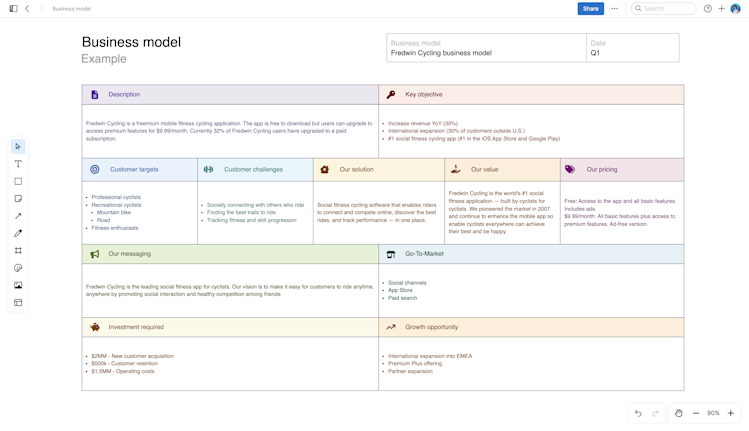Open the user profile avatar

(x=736, y=9)
